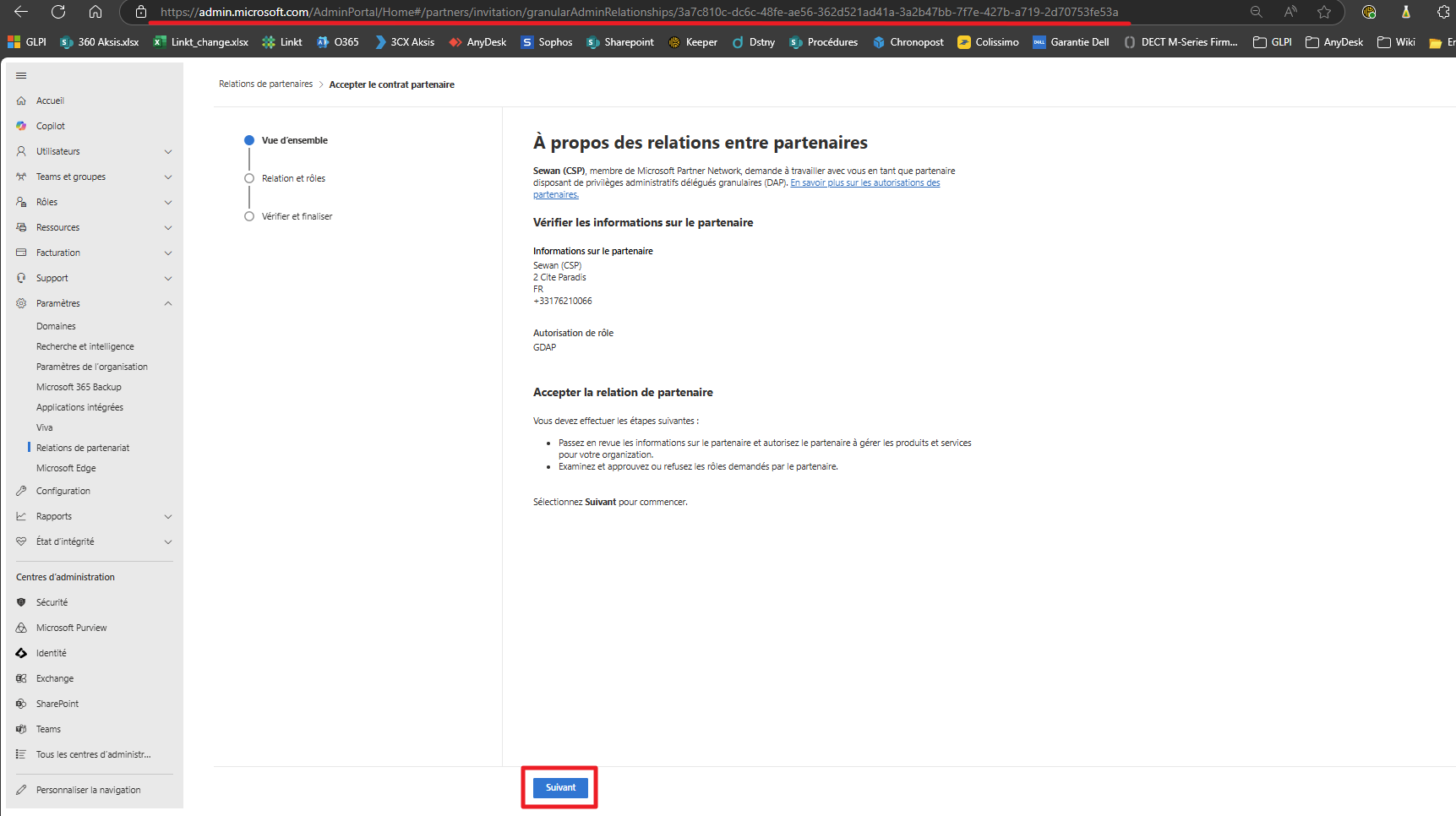Screen dimensions: 1456x816
Task: Click the browser back arrow
Action: 21,12
